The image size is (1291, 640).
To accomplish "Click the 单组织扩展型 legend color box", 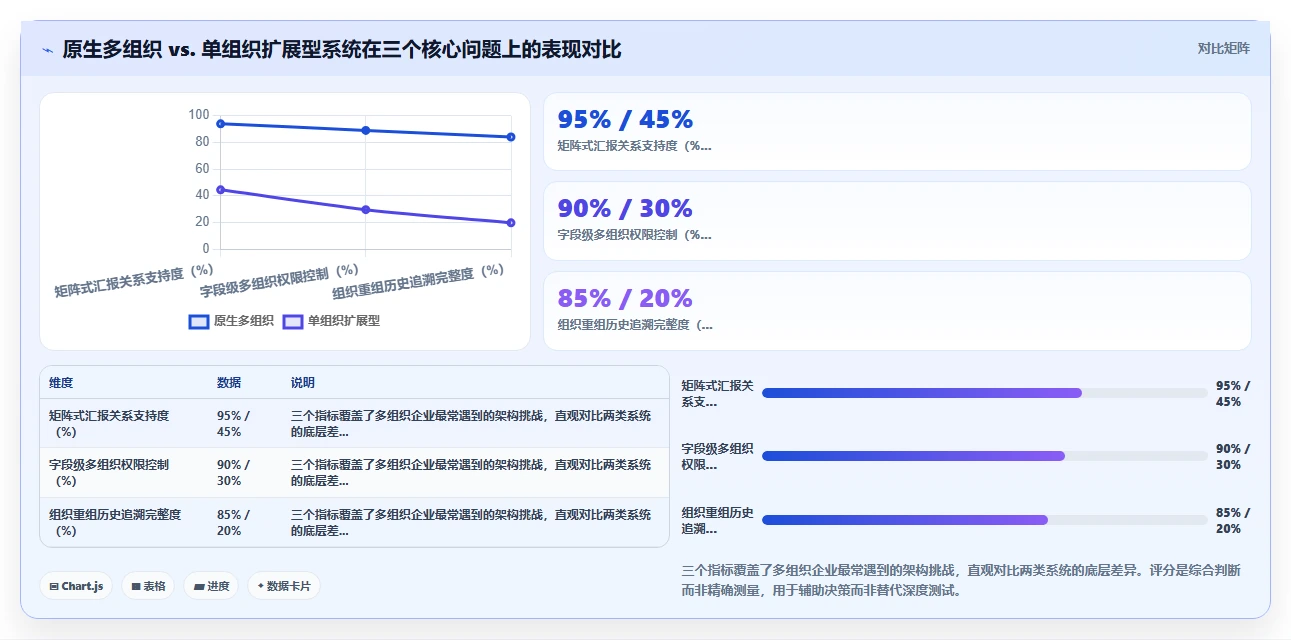I will 293,322.
